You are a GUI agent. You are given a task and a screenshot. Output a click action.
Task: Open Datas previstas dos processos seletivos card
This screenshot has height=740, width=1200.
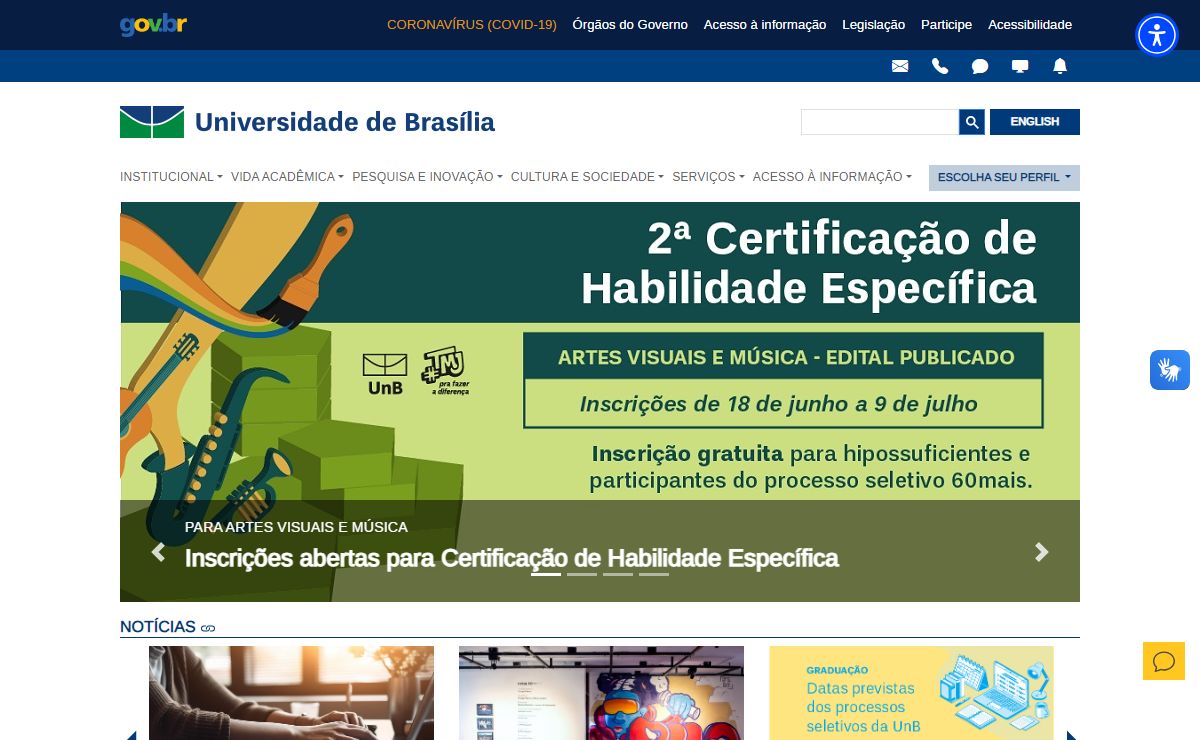(x=911, y=693)
